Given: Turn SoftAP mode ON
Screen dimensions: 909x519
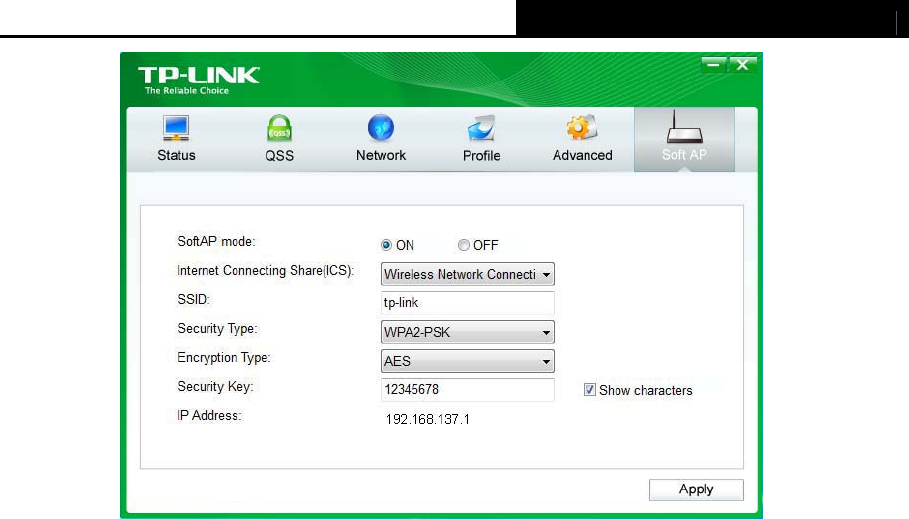Looking at the screenshot, I should (386, 245).
